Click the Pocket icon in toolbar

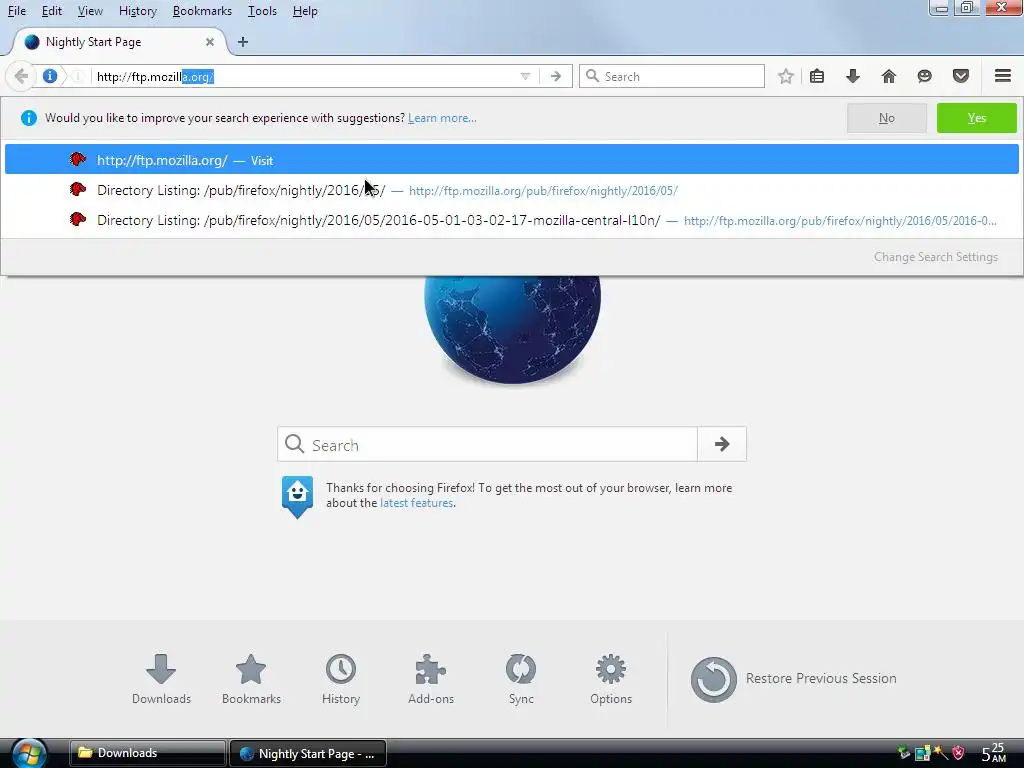point(960,76)
